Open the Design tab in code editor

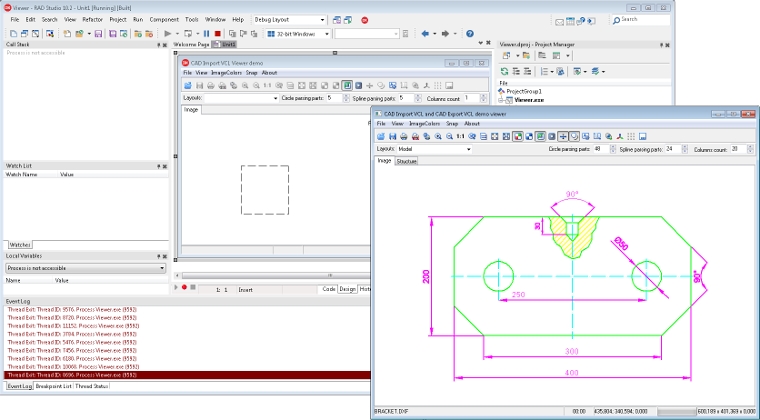(347, 288)
